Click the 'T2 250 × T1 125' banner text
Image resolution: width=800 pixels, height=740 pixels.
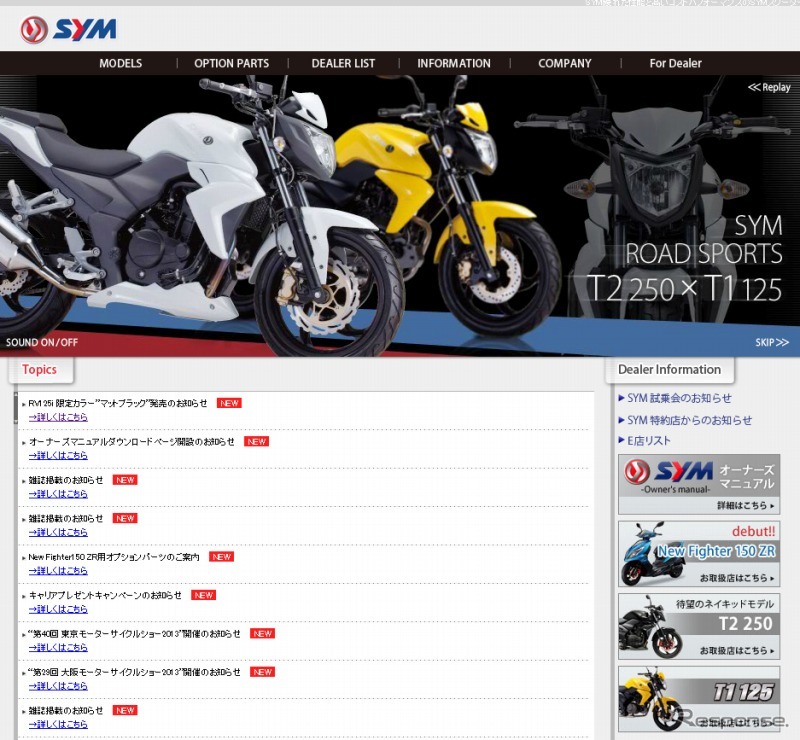coord(684,289)
